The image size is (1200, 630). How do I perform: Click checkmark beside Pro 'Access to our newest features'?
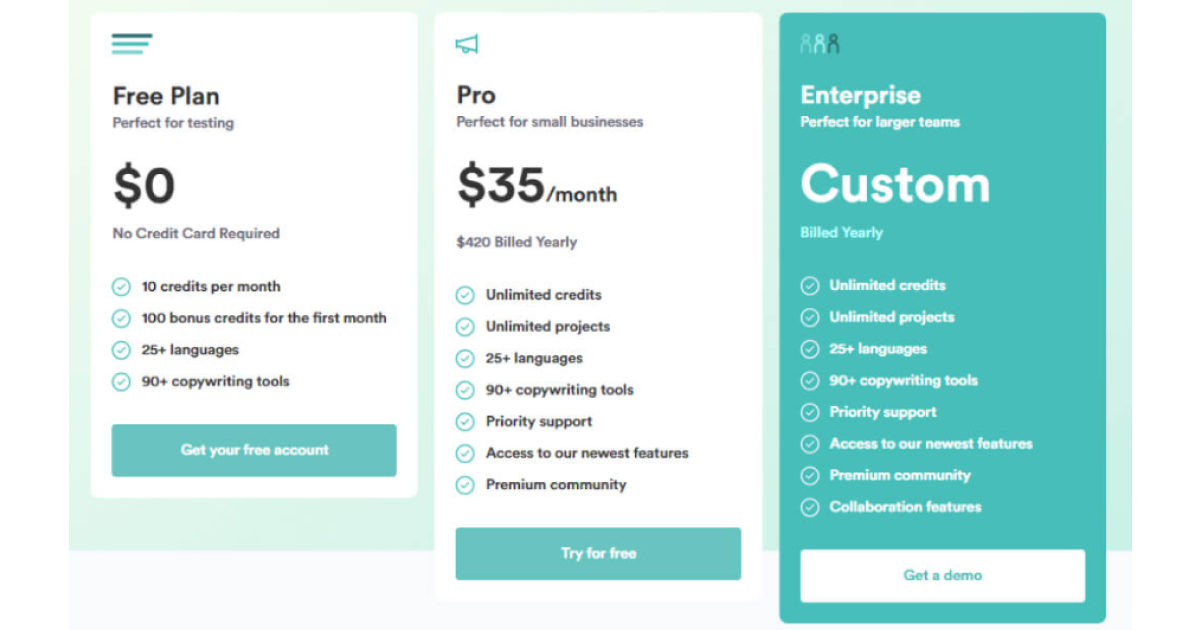pyautogui.click(x=465, y=454)
